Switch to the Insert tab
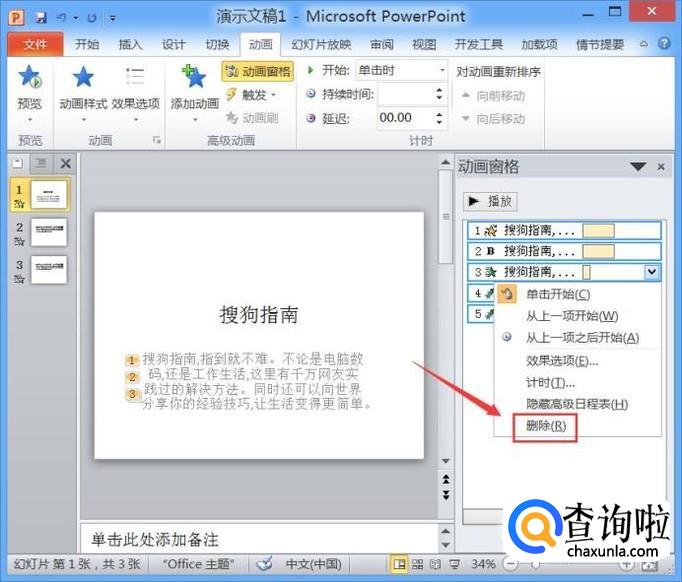Image resolution: width=682 pixels, height=582 pixels. 130,44
